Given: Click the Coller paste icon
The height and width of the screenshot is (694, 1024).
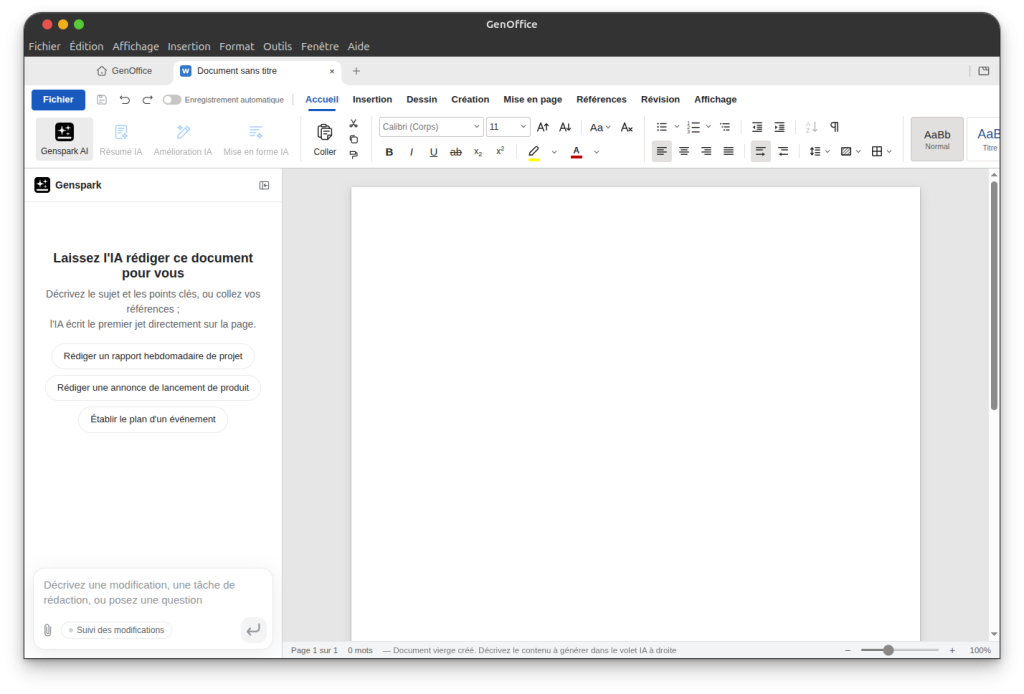Looking at the screenshot, I should pos(325,132).
